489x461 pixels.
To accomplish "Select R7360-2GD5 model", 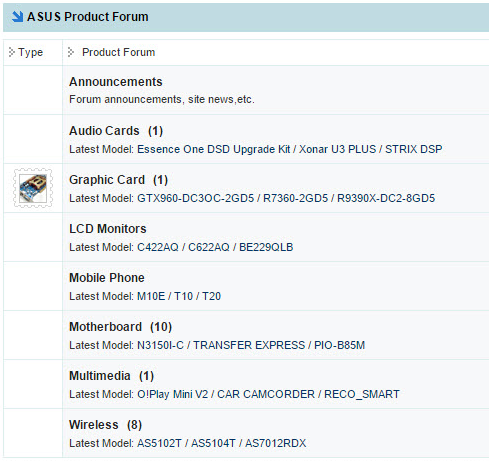I will click(296, 198).
